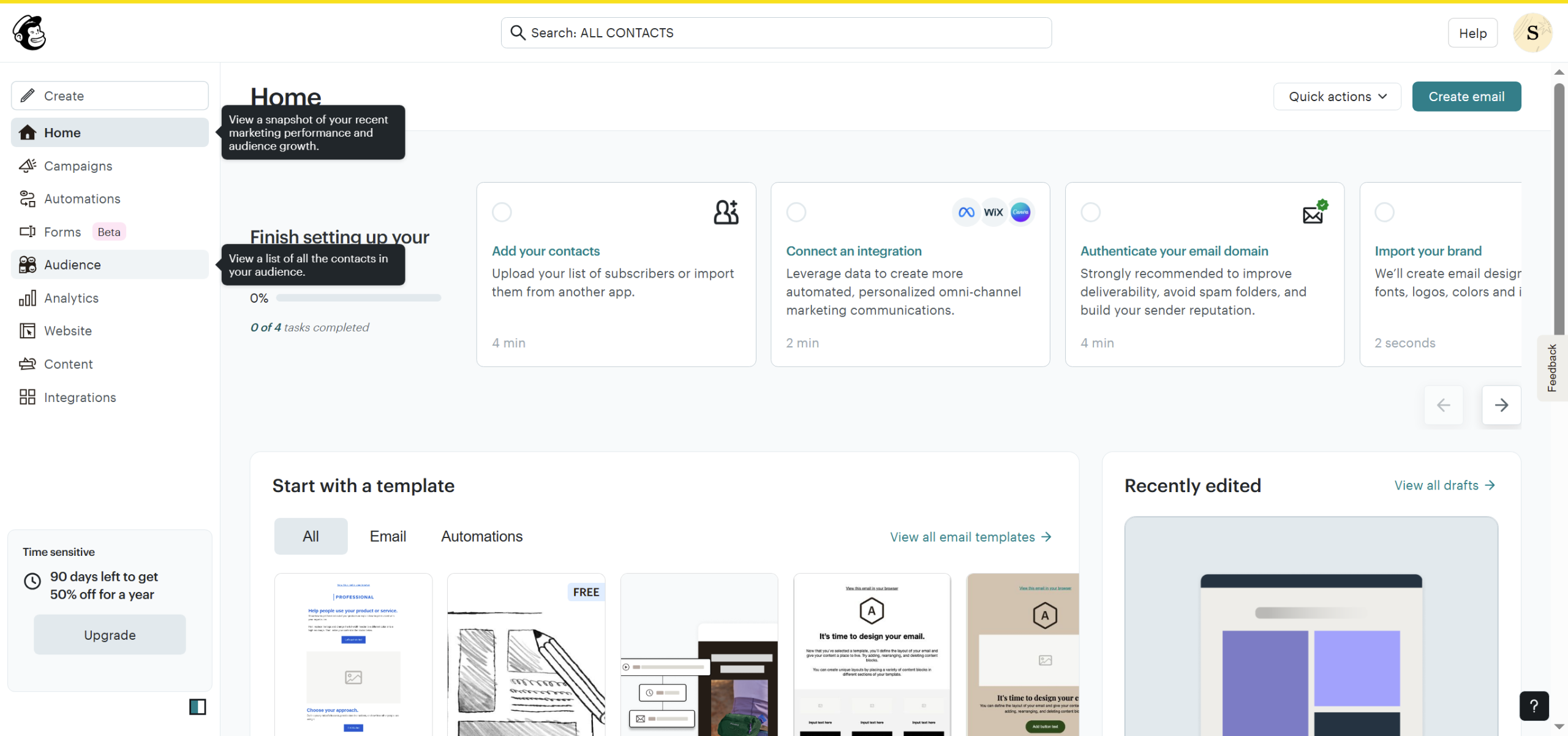Click the Create email button
Screen dimensions: 1568x736
click(x=1466, y=97)
